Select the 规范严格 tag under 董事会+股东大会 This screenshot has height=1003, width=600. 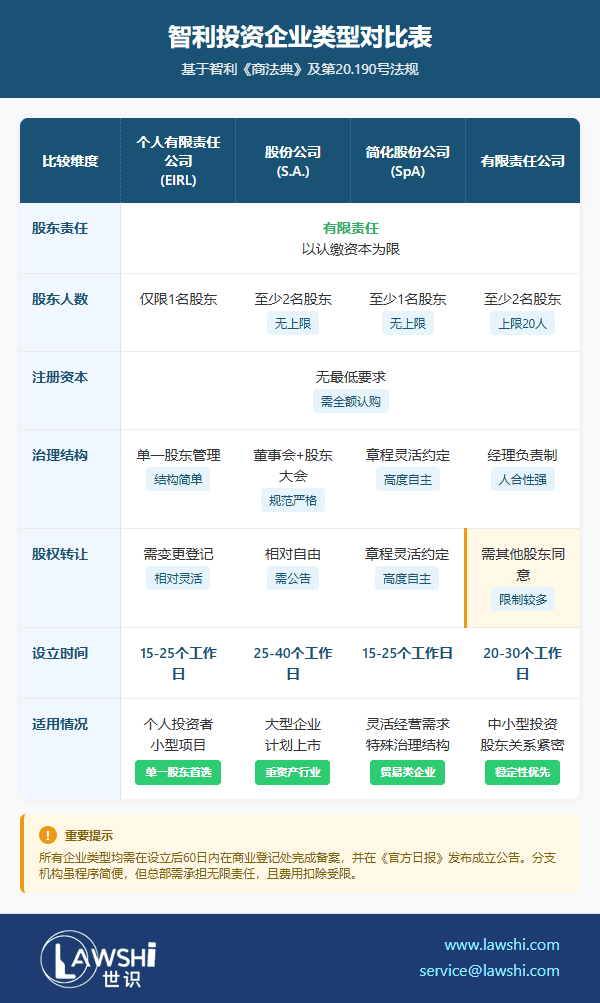click(292, 500)
